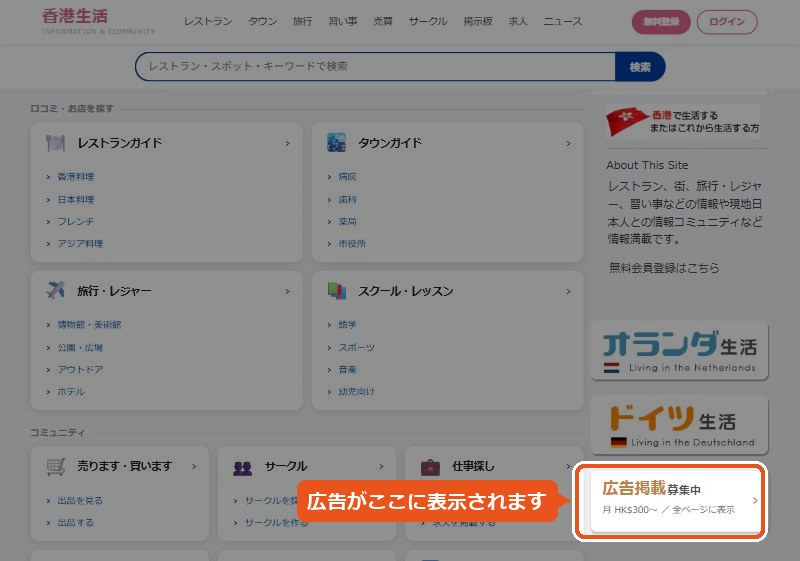Open the 公園・広場 link
800x561 pixels.
[80, 347]
